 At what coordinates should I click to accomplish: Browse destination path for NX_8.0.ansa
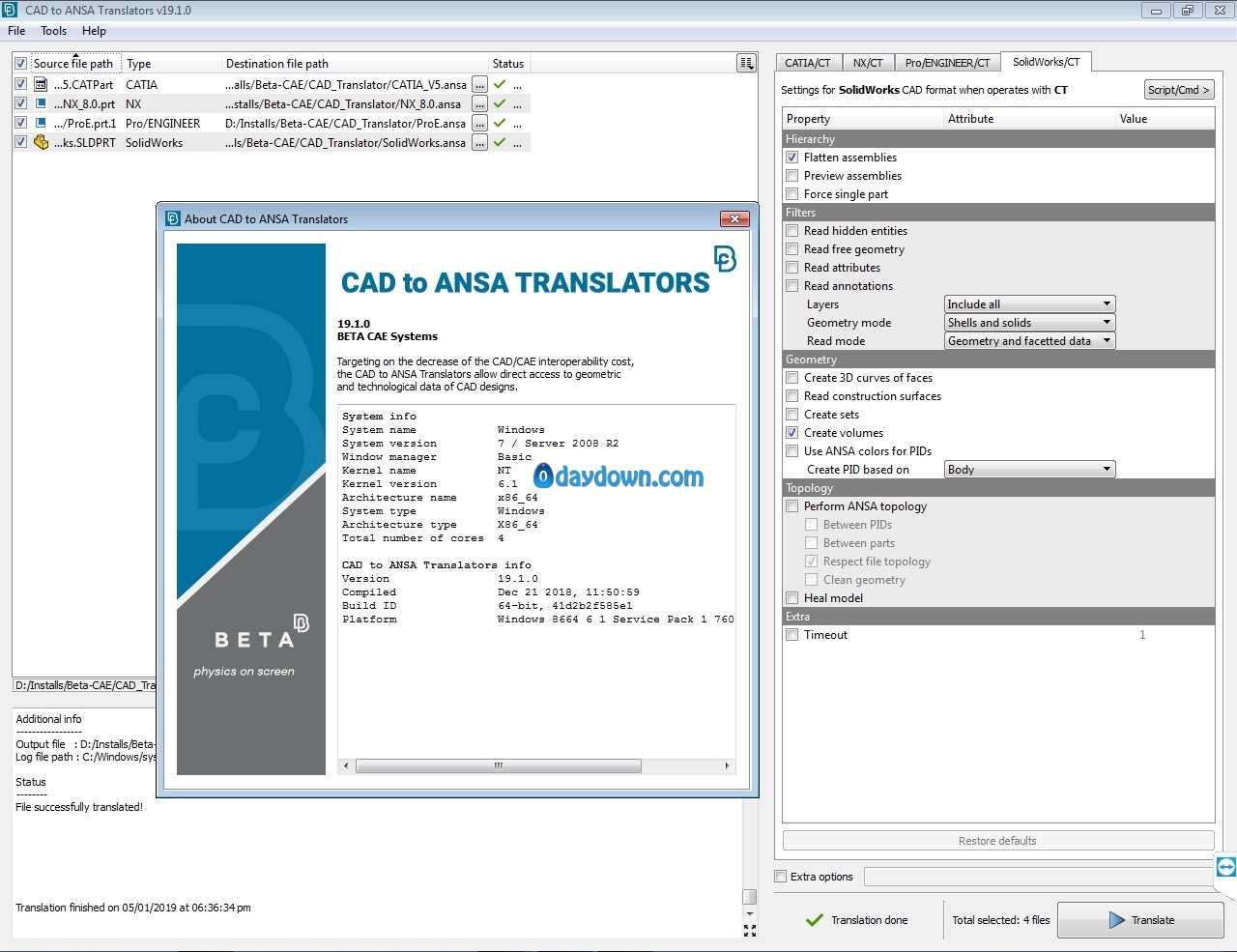pos(479,104)
